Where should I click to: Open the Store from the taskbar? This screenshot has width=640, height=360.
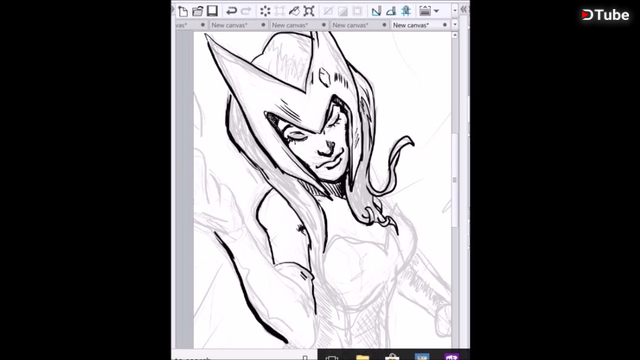392,357
